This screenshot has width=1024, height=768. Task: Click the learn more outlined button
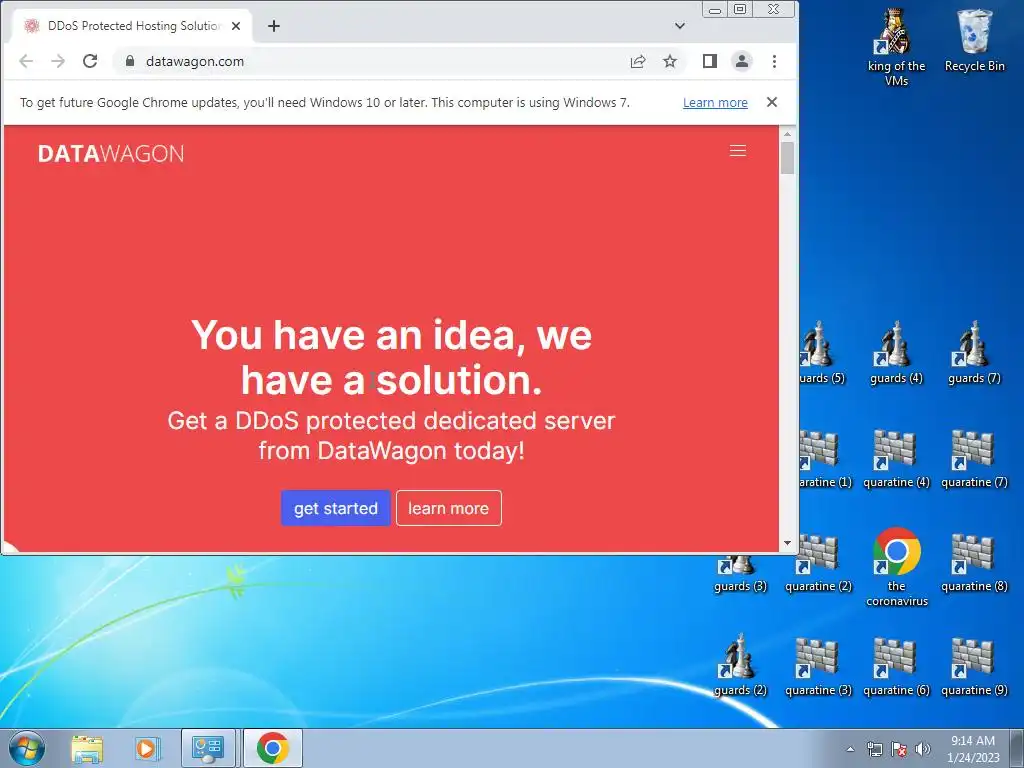(x=449, y=508)
